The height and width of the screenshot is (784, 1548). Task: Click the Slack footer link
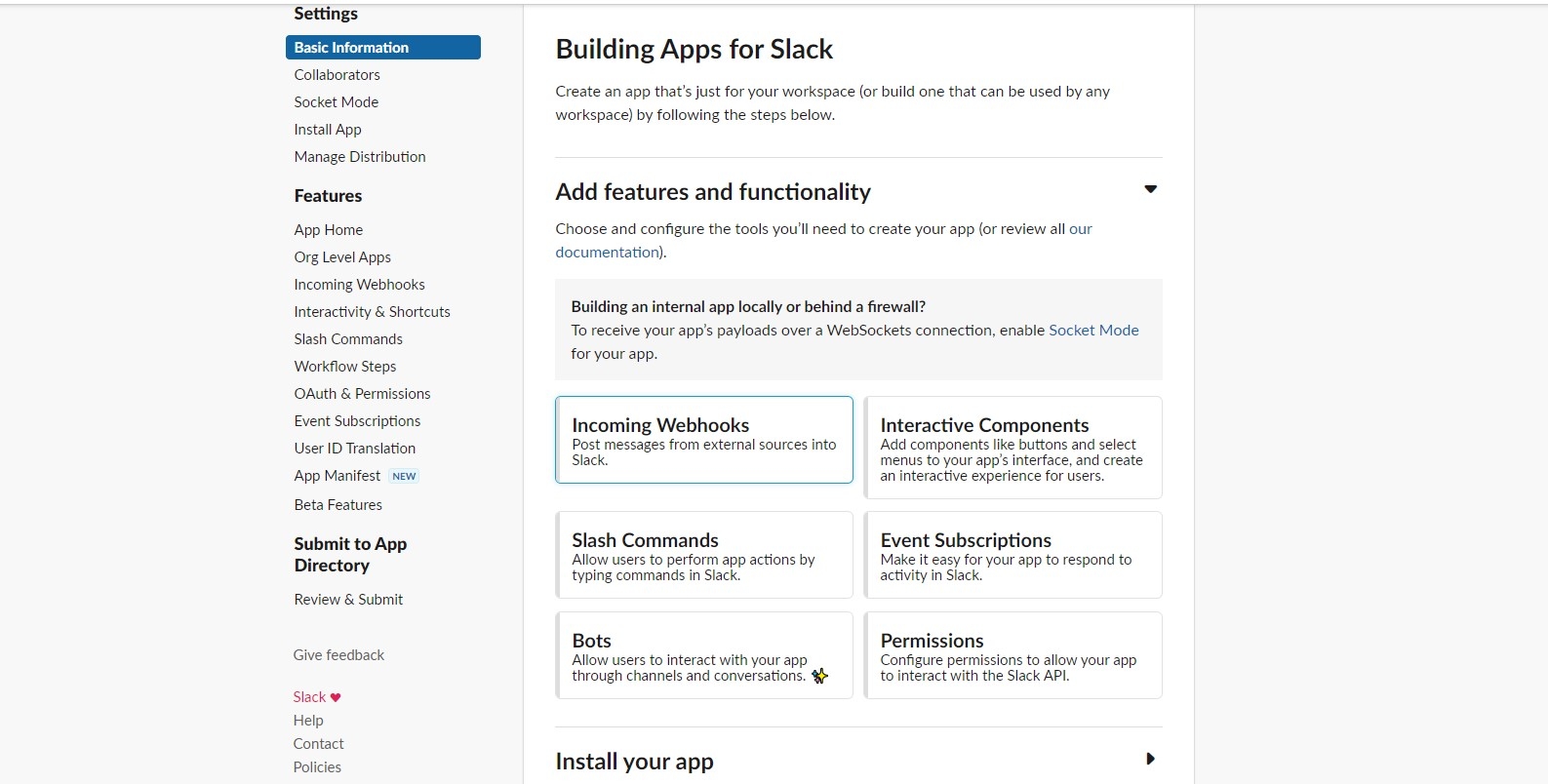[x=309, y=696]
